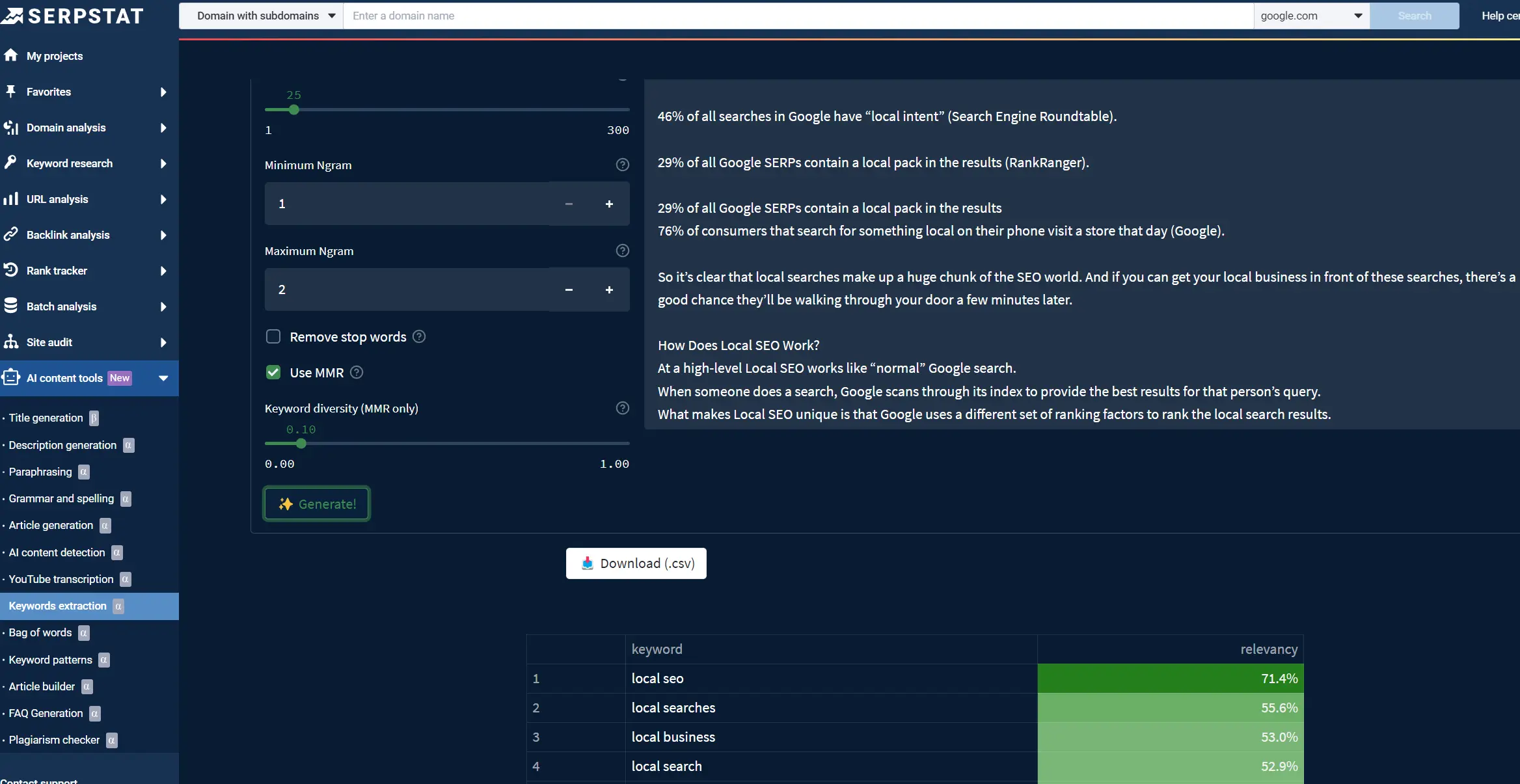Viewport: 1520px width, 784px height.
Task: Select Keywords extraction menu item
Action: pyautogui.click(x=89, y=606)
